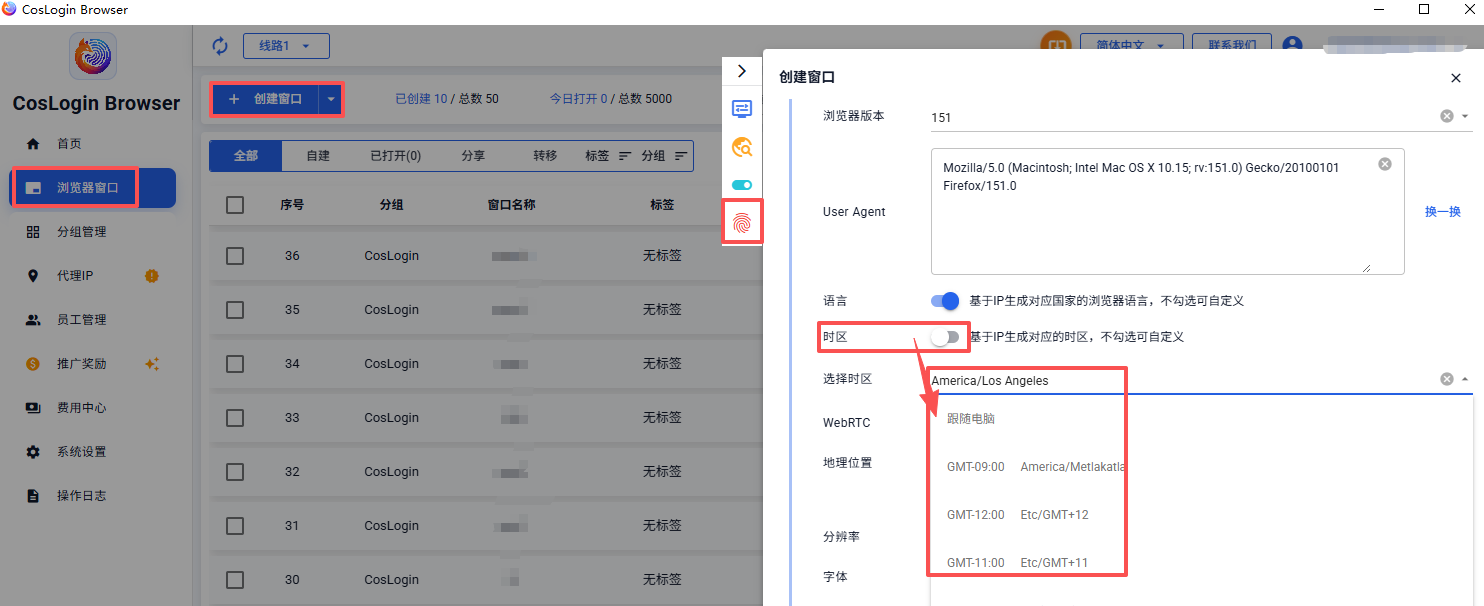This screenshot has width=1484, height=606.
Task: Open 分组管理 in the sidebar
Action: pyautogui.click(x=93, y=232)
